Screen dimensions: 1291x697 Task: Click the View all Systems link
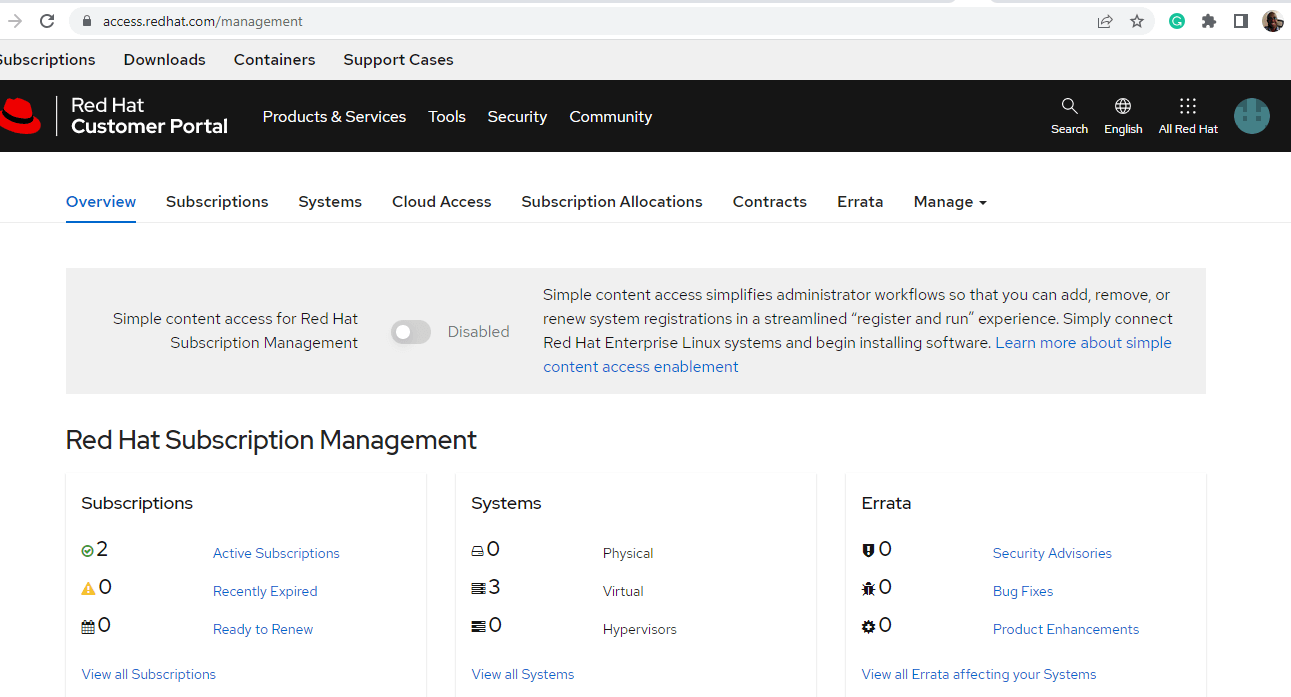tap(523, 674)
